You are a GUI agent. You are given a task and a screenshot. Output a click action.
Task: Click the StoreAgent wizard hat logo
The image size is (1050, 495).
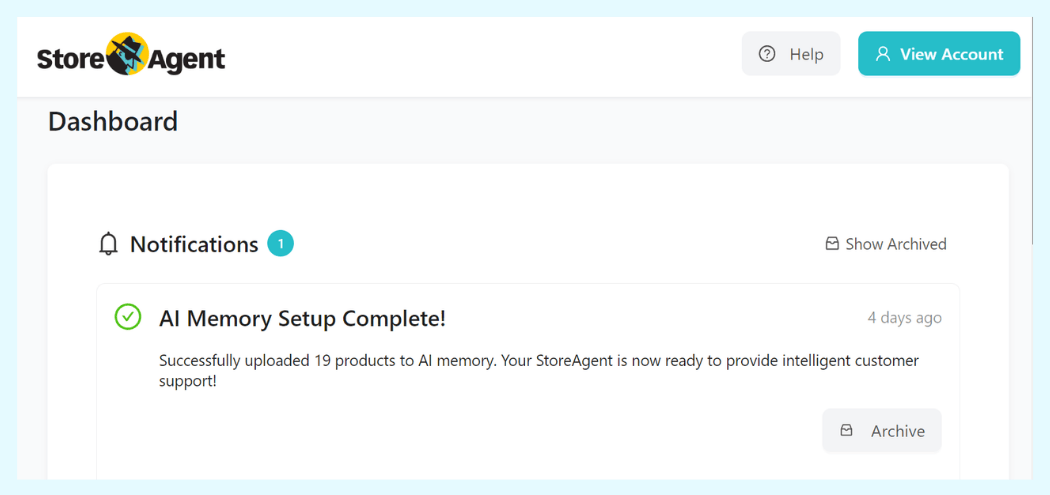127,55
